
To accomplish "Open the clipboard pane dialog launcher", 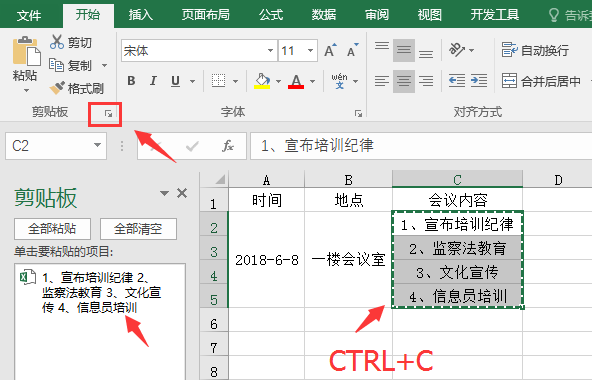I will [108, 113].
